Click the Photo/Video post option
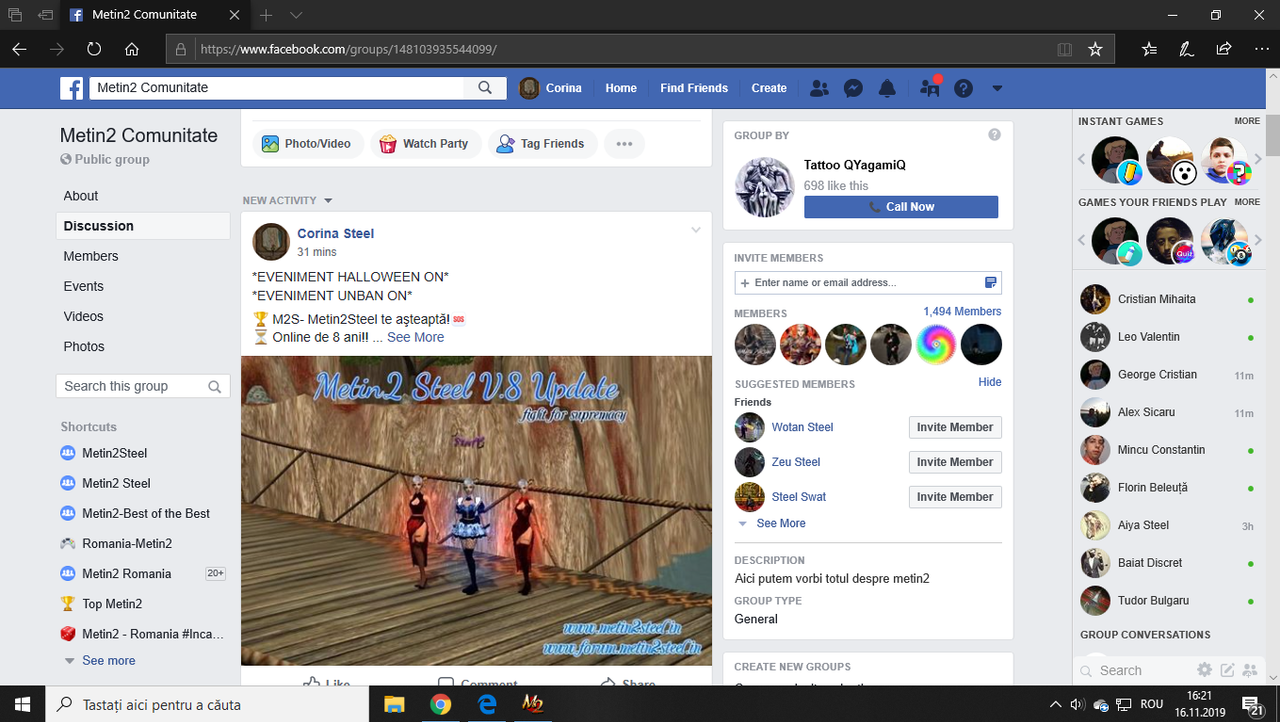The image size is (1280, 722). [x=306, y=144]
